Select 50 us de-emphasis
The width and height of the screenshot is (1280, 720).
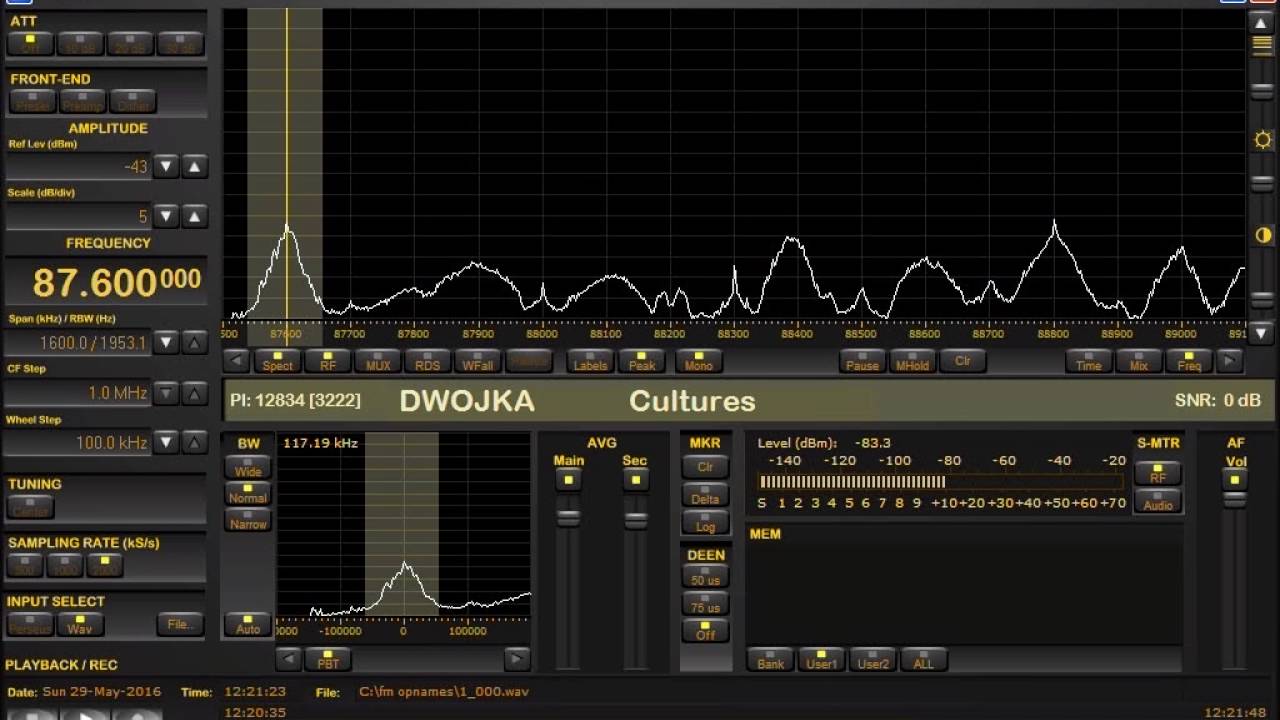tap(705, 577)
